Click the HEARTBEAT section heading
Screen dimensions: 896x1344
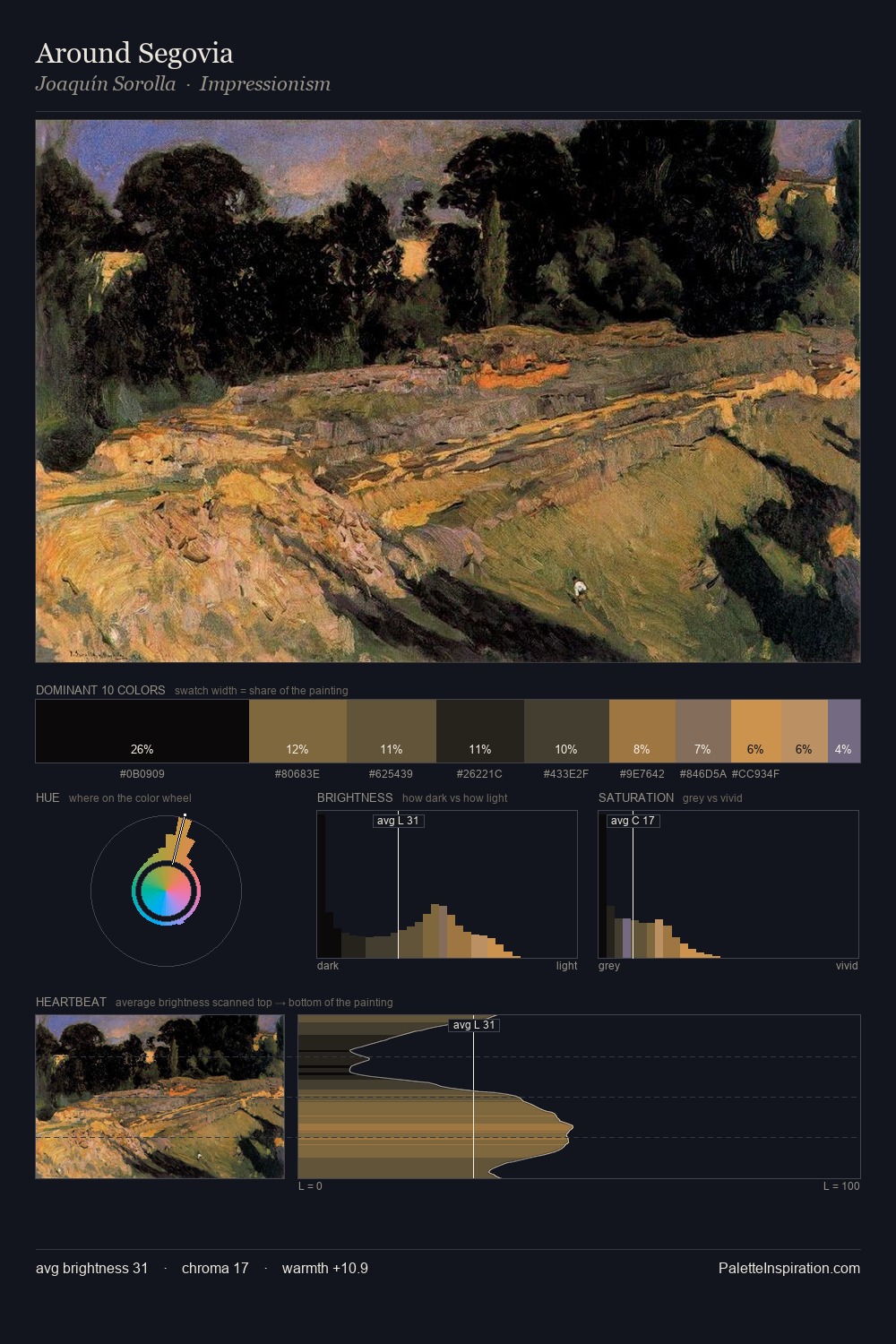click(71, 1003)
